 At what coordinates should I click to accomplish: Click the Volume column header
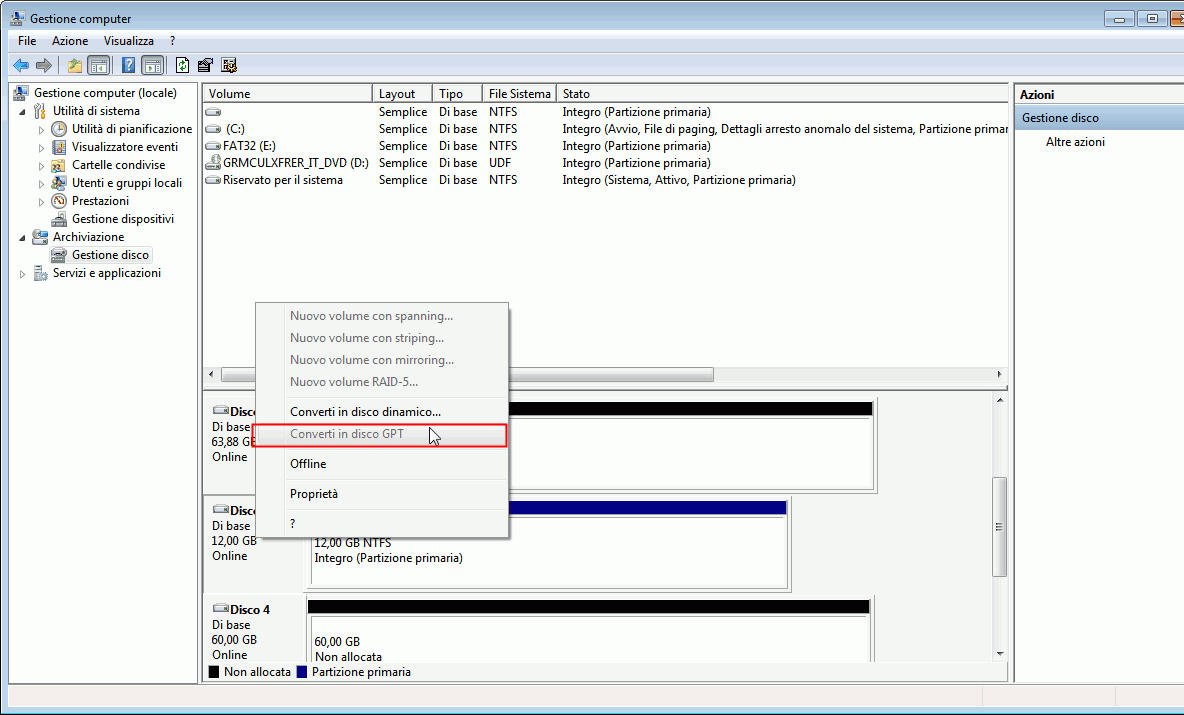pos(288,94)
